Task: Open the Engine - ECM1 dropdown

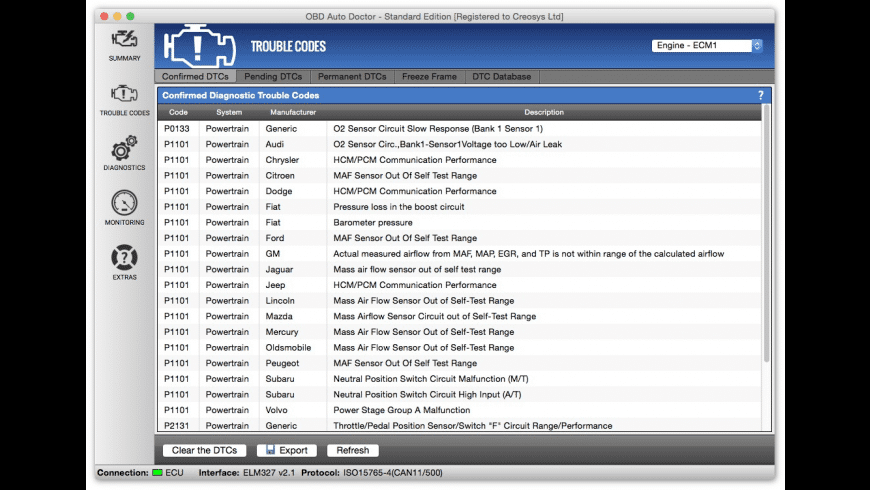Action: point(707,46)
